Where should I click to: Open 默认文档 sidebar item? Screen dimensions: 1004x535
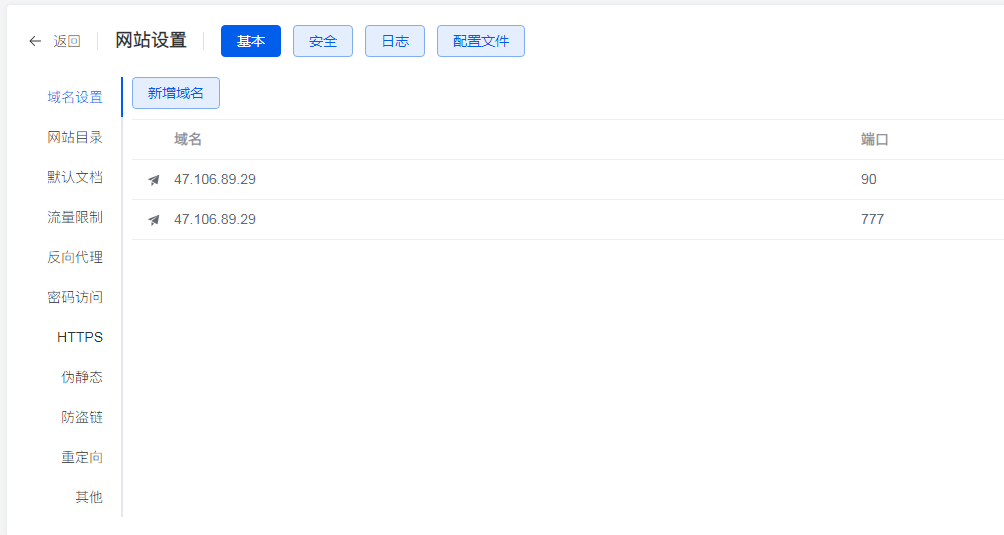(x=75, y=177)
